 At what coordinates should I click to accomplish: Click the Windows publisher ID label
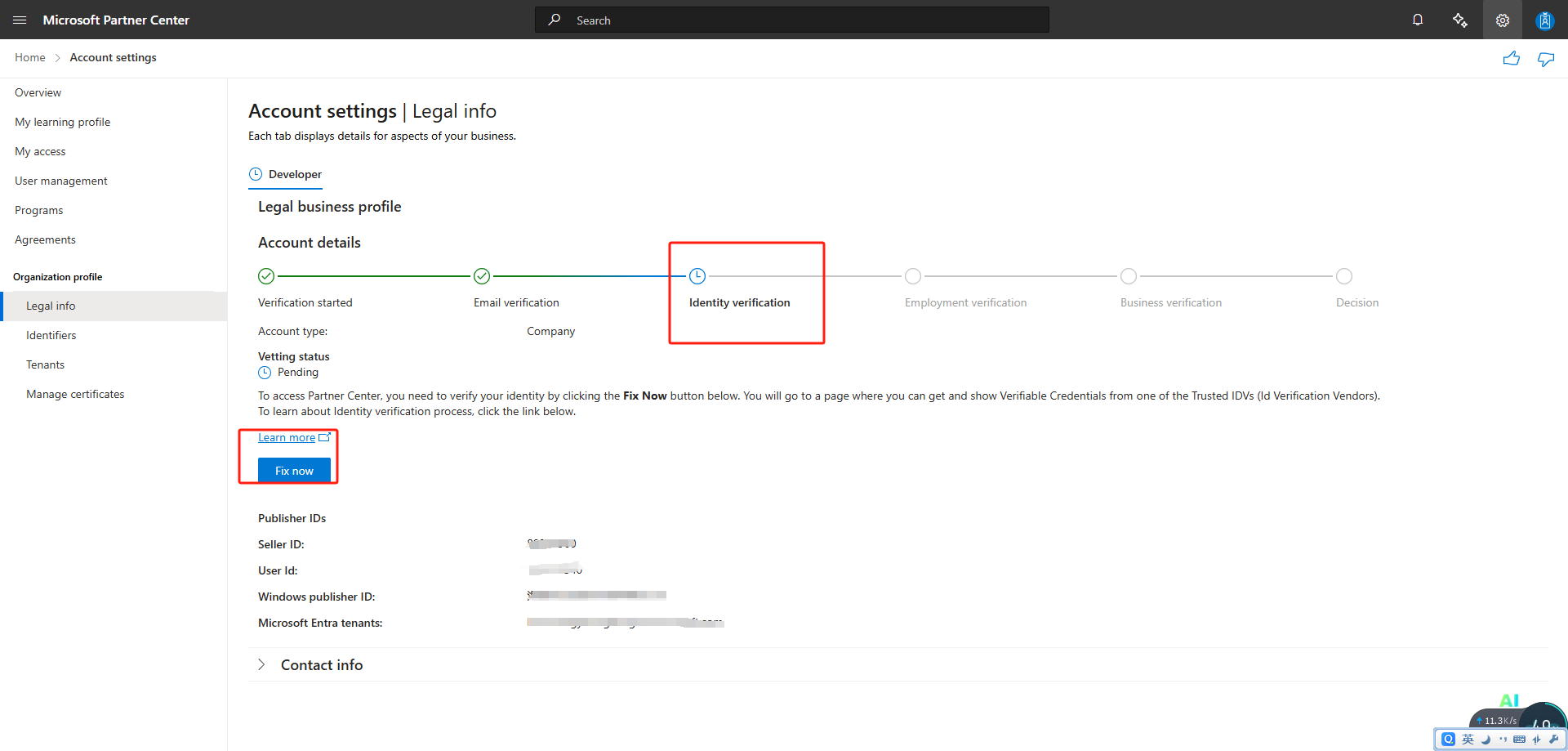click(317, 597)
